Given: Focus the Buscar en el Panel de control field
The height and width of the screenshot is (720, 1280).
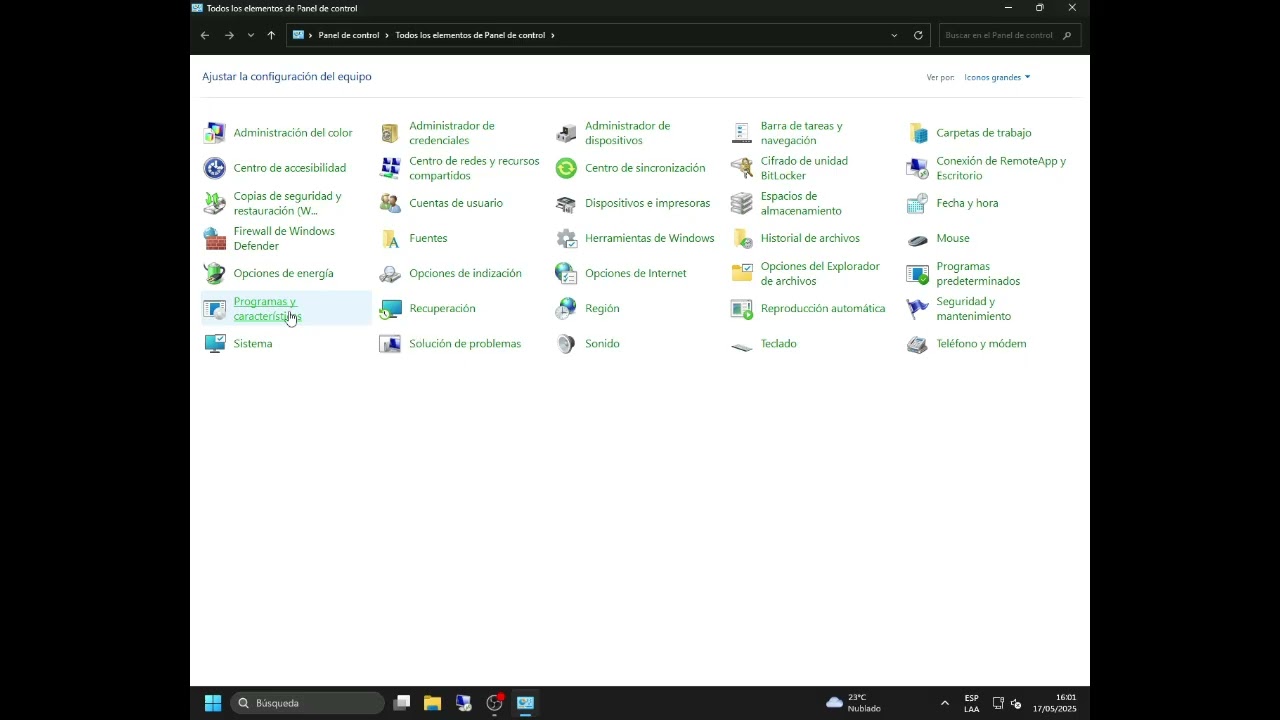Looking at the screenshot, I should (x=1009, y=35).
